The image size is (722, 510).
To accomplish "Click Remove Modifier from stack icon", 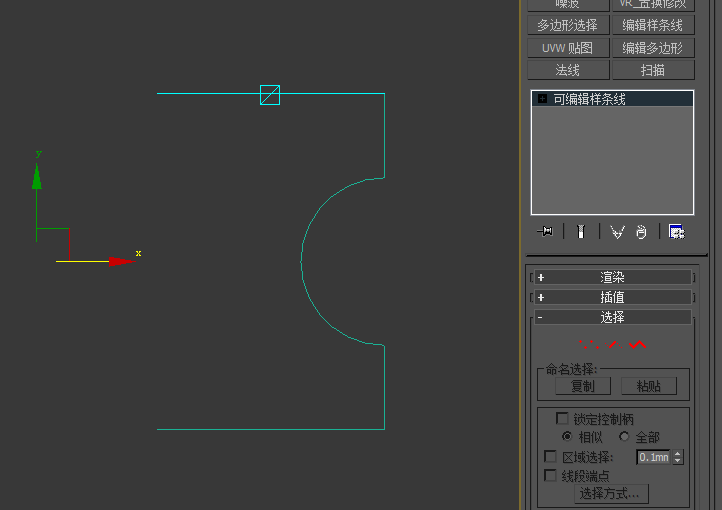I will coord(641,232).
